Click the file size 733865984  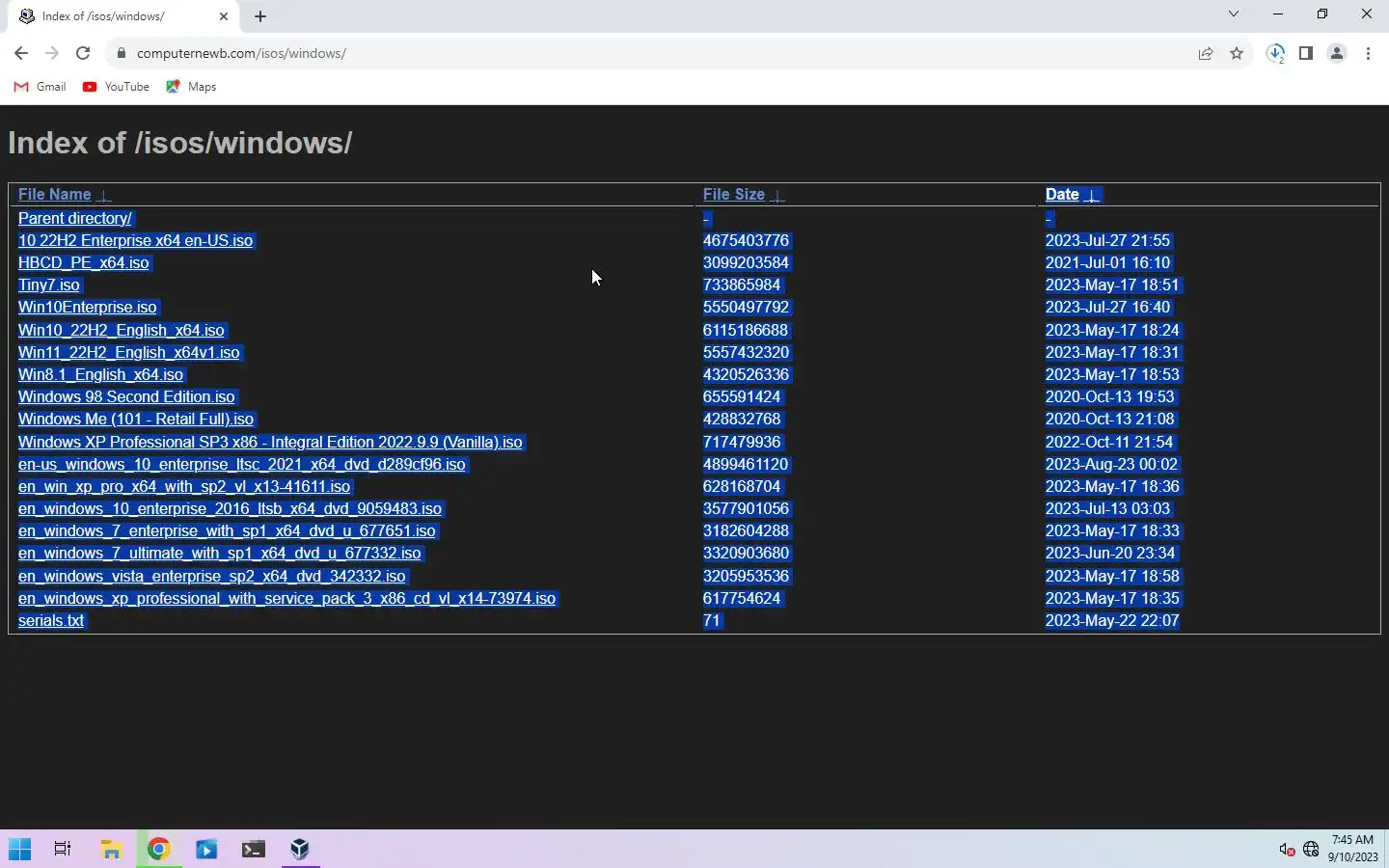tap(742, 285)
